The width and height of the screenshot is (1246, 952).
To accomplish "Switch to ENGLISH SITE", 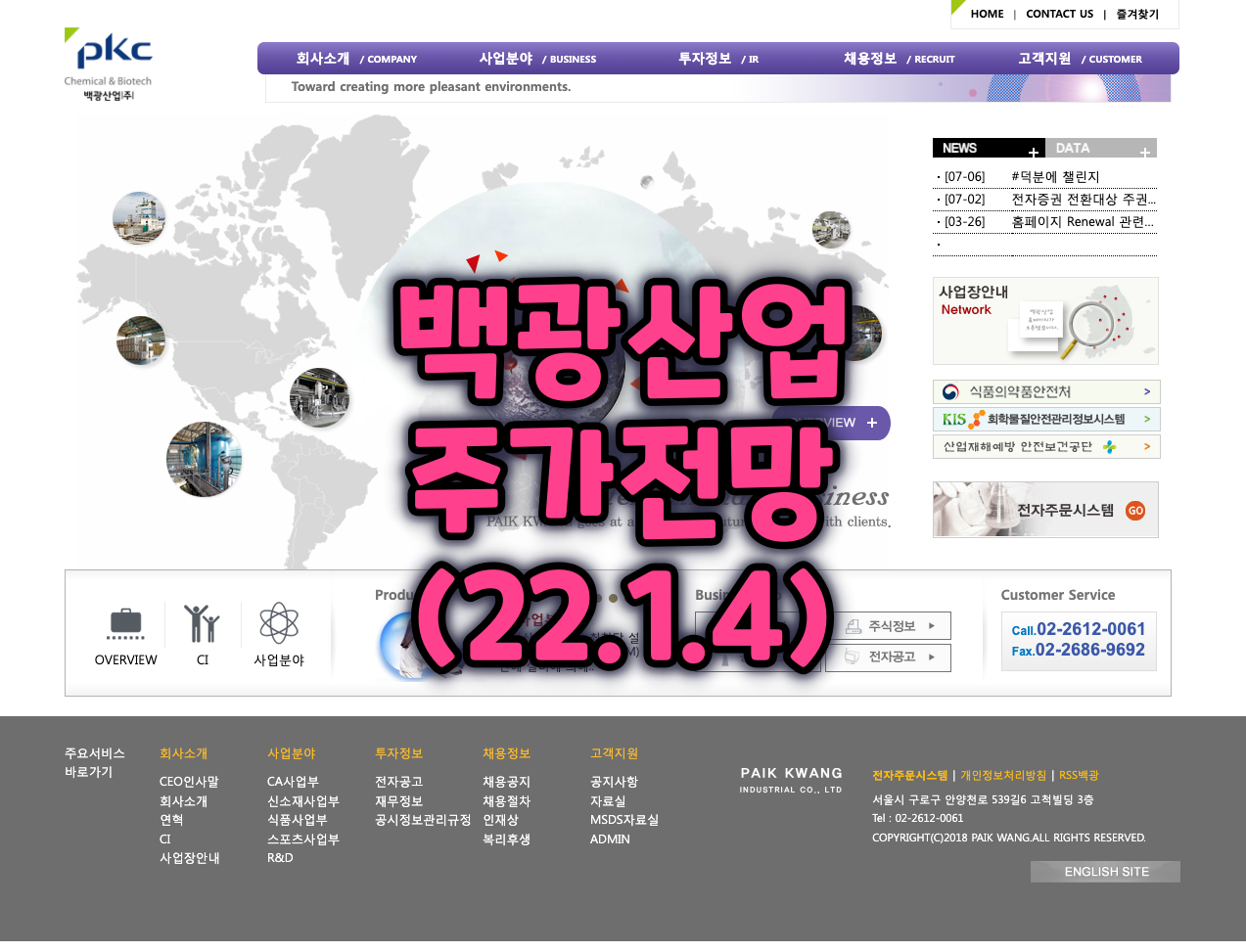I will coord(1105,872).
